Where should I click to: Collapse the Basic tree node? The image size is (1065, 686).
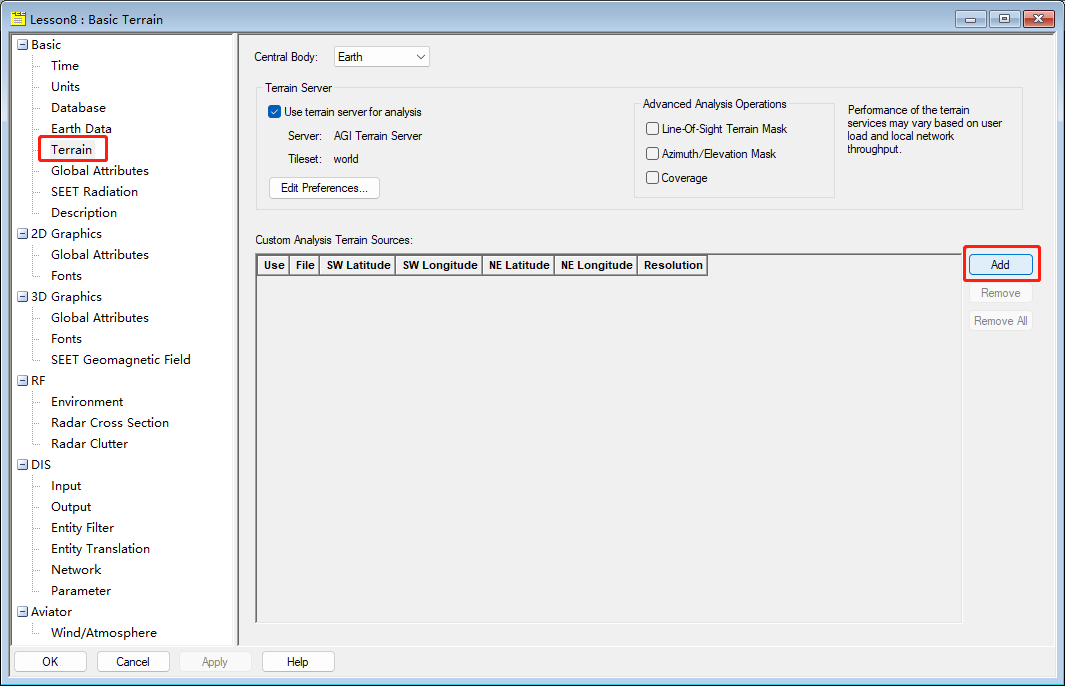click(23, 45)
